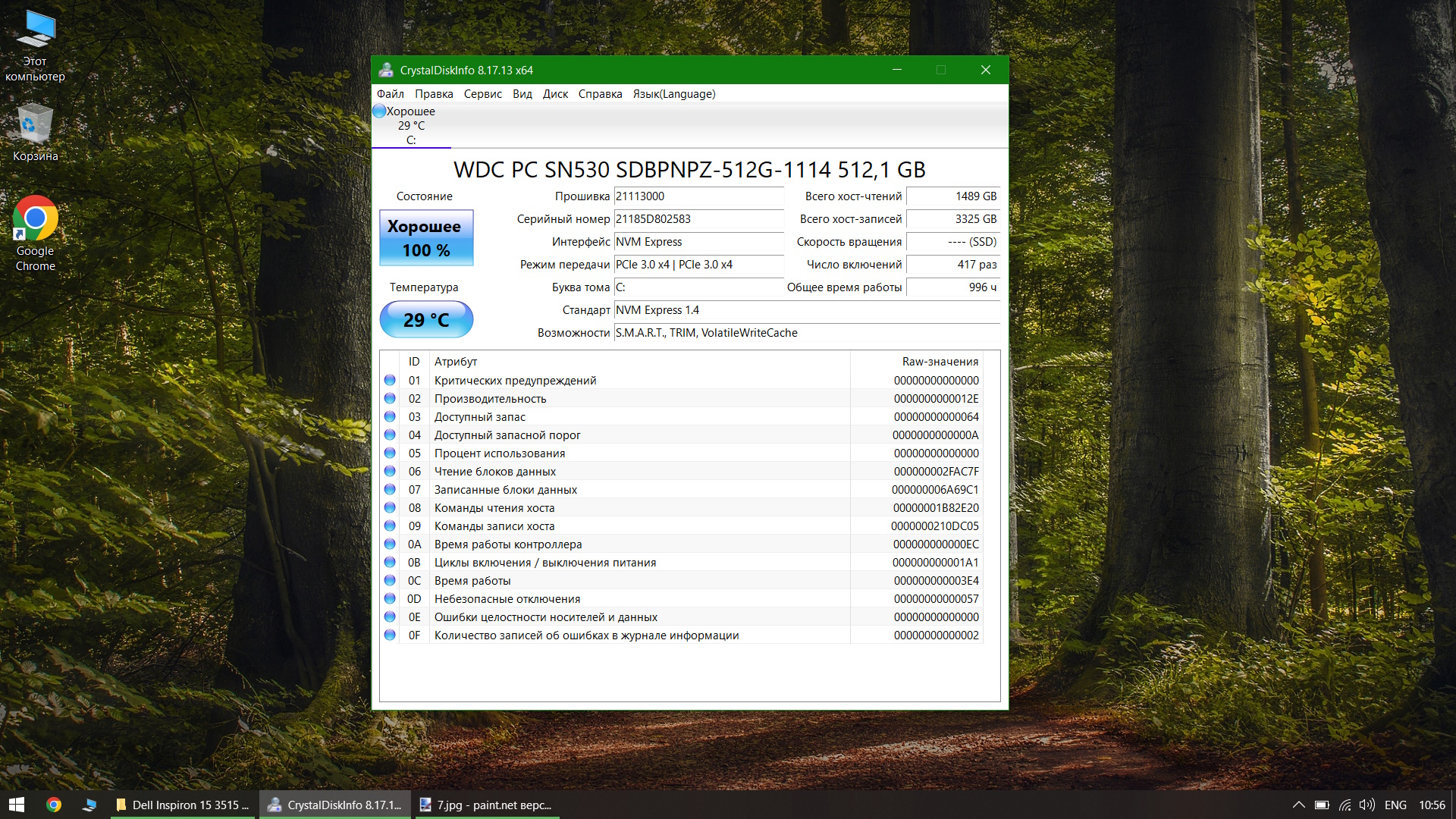
Task: Click status orb for attribute 01 row
Action: [390, 381]
